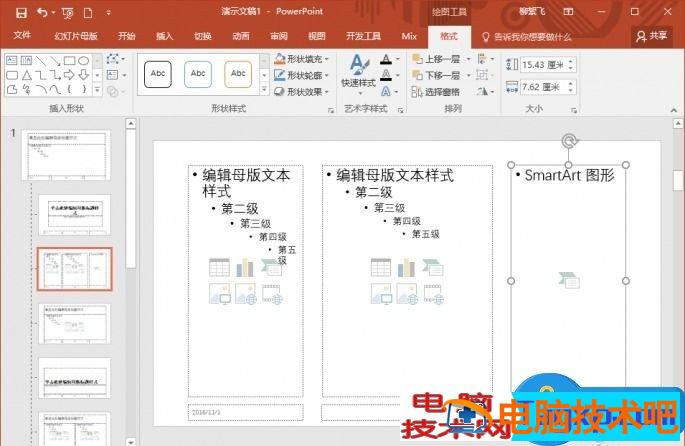This screenshot has width=685, height=446.
Task: Open the 大小 size dialog launcher
Action: pos(574,111)
